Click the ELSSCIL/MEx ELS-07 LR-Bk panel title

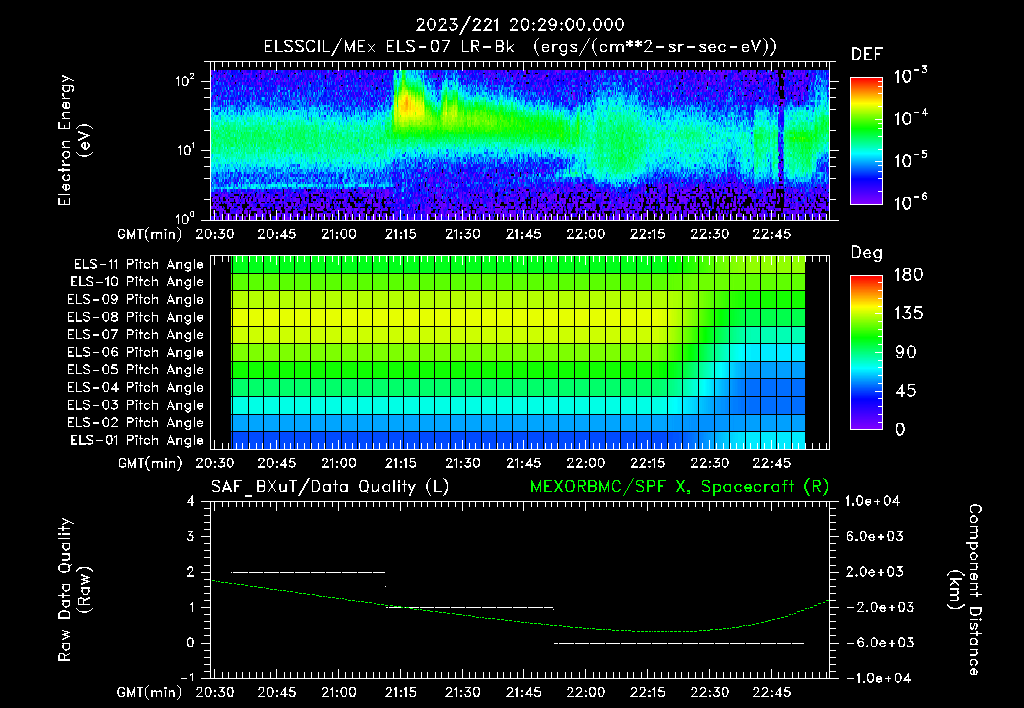click(520, 47)
